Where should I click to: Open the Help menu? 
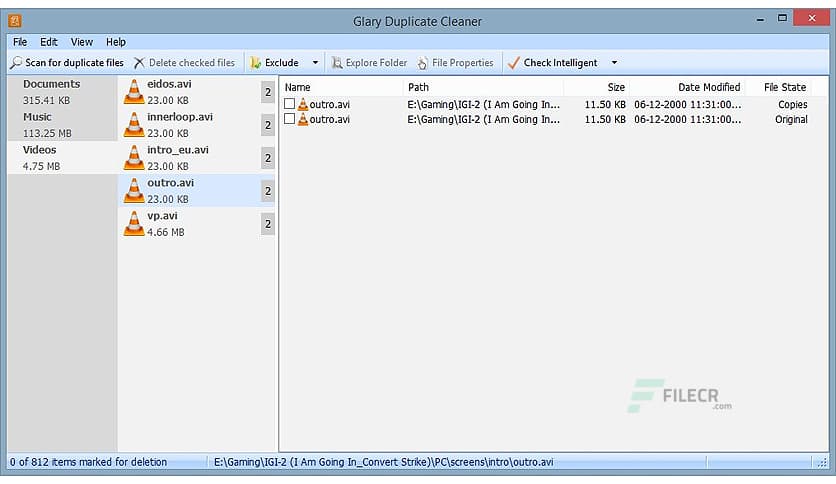click(116, 42)
